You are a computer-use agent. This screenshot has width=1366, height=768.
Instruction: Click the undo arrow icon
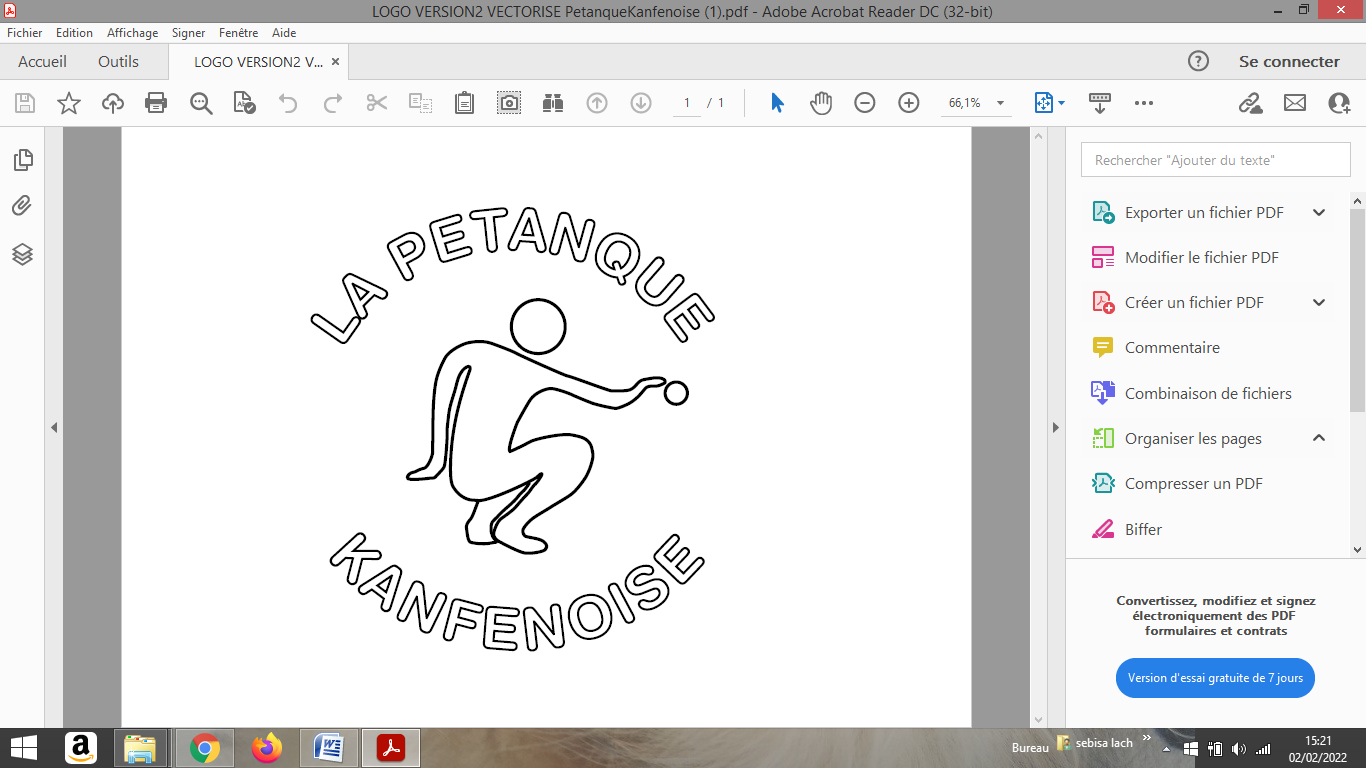288,103
